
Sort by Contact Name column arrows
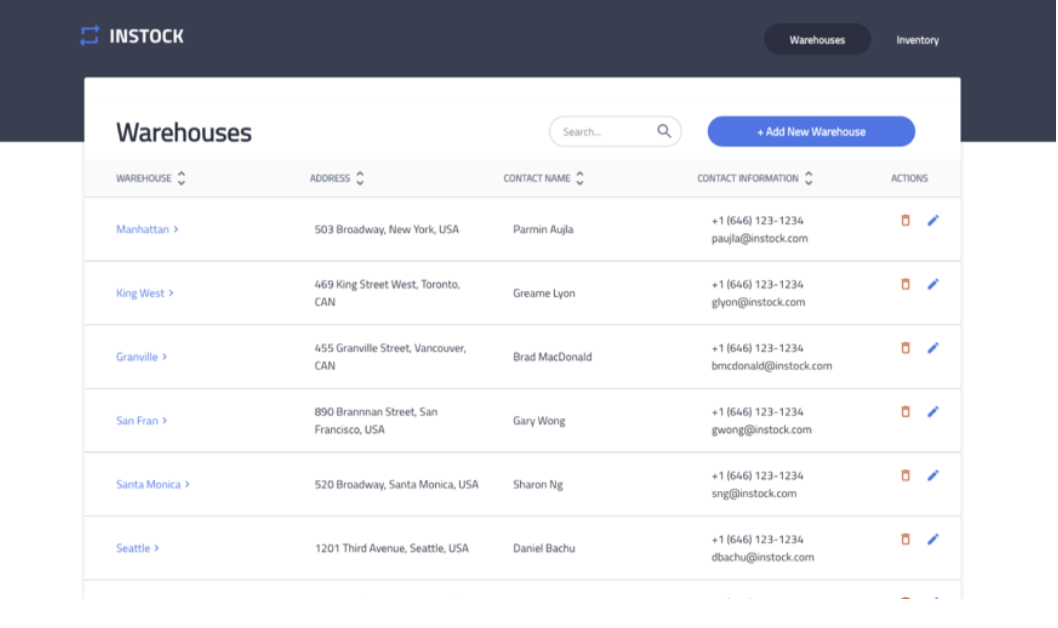pos(580,179)
